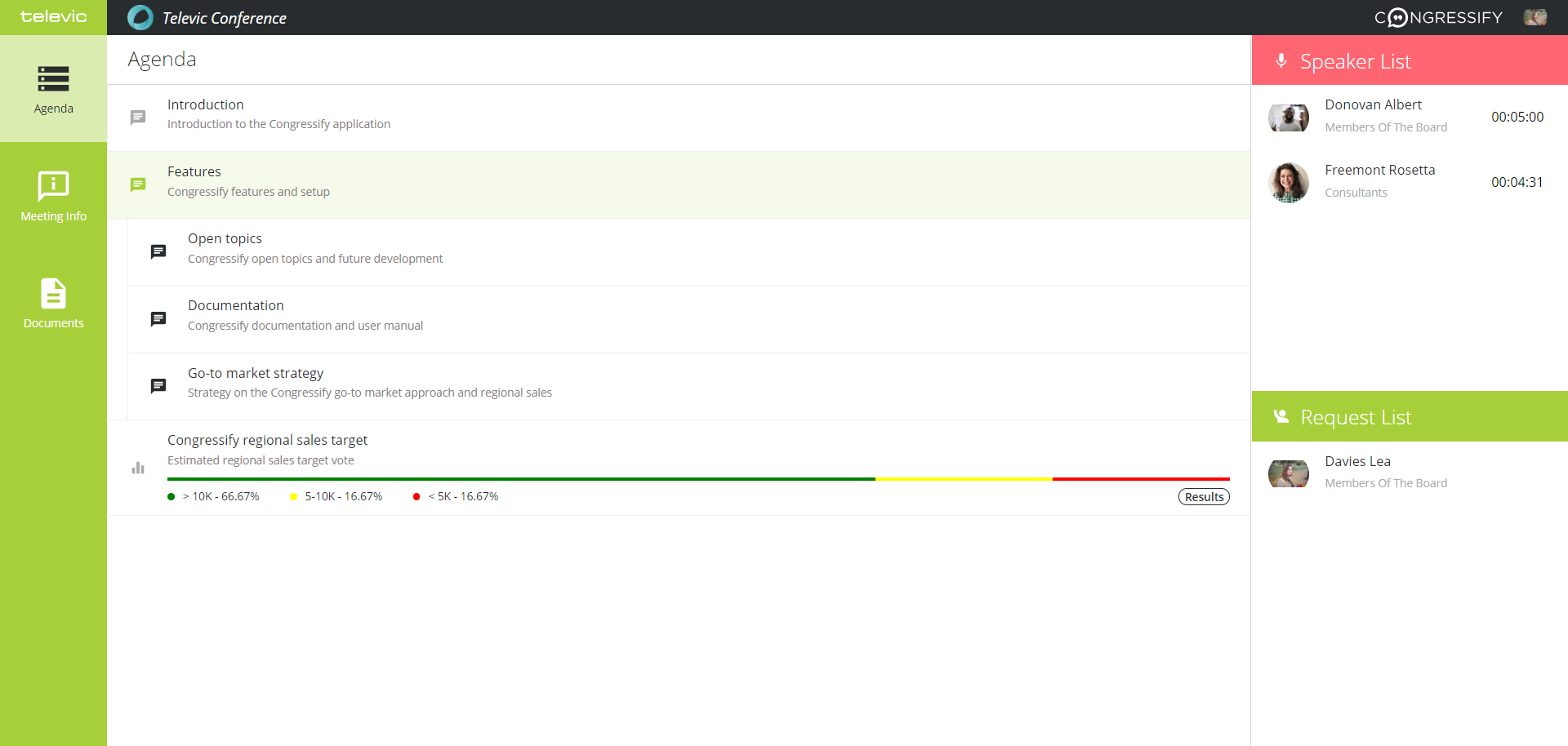Click the Request List header icon
This screenshot has width=1568, height=746.
coord(1281,417)
